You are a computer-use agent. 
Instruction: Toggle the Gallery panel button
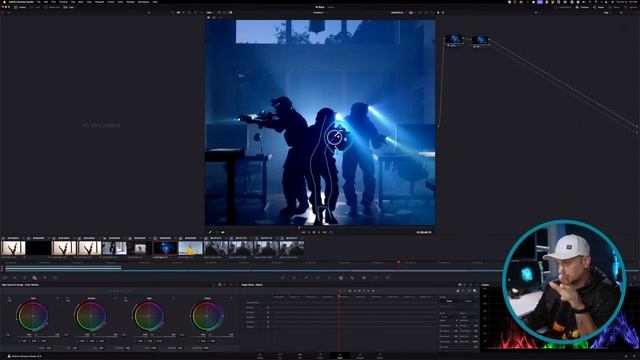(20, 7)
